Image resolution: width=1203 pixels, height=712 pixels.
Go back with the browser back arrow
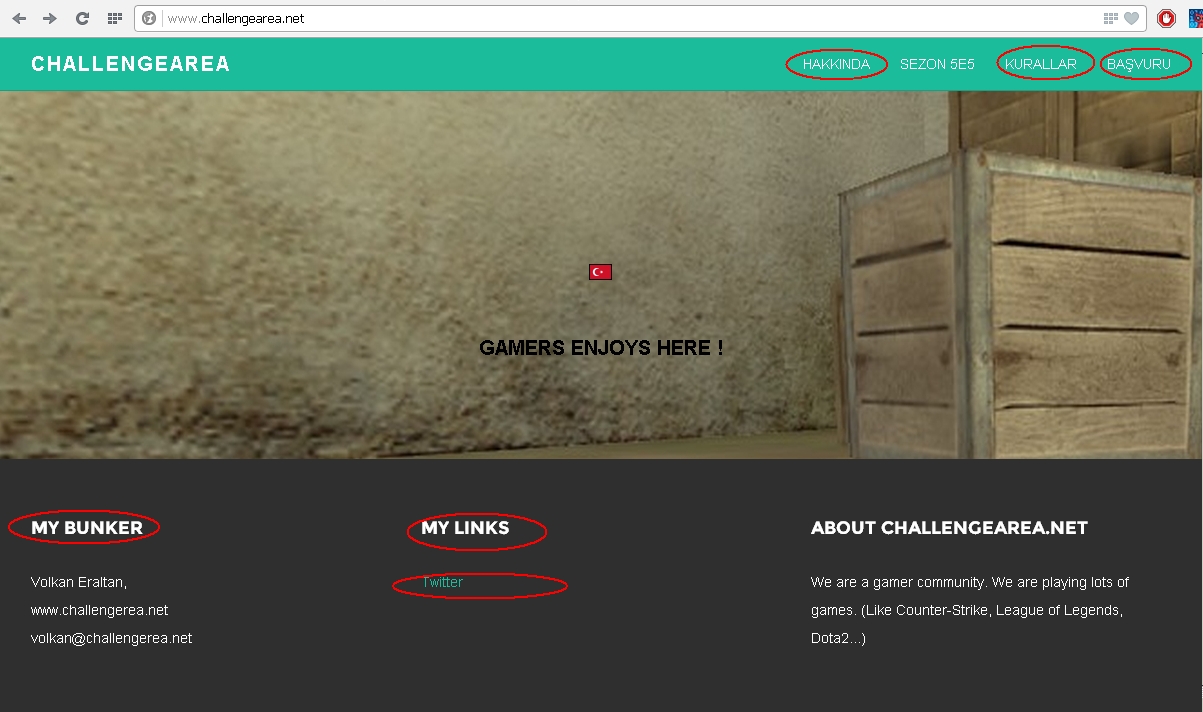(19, 18)
